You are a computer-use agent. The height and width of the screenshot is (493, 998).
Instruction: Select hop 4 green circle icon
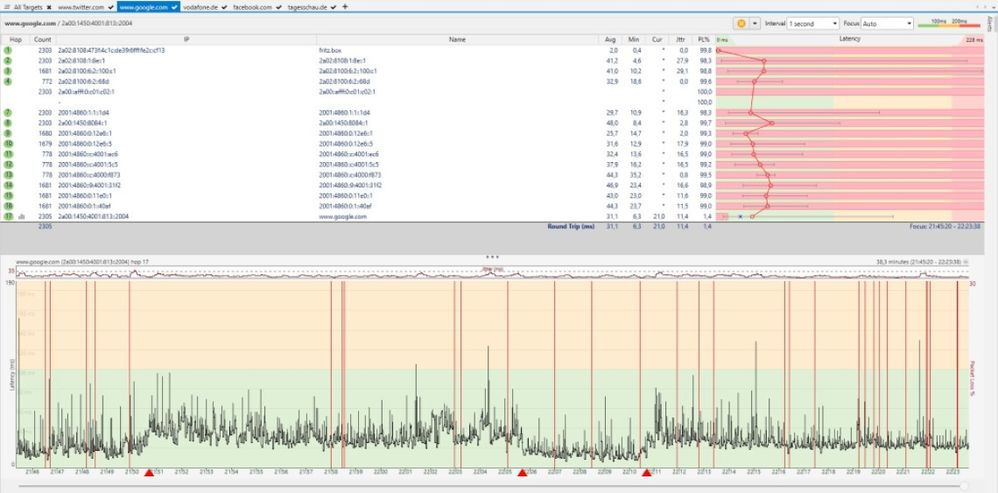8,81
